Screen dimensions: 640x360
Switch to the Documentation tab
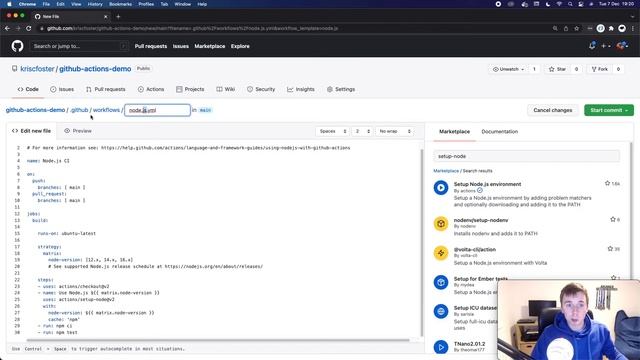(500, 131)
